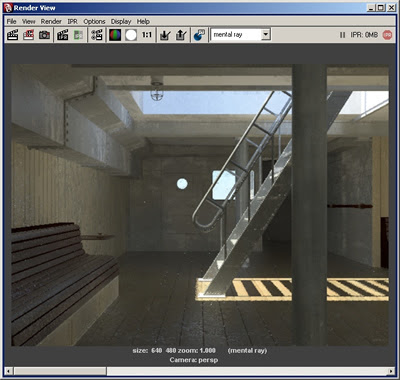Open the Render menu
Viewport: 400px width, 380px height.
coord(51,21)
